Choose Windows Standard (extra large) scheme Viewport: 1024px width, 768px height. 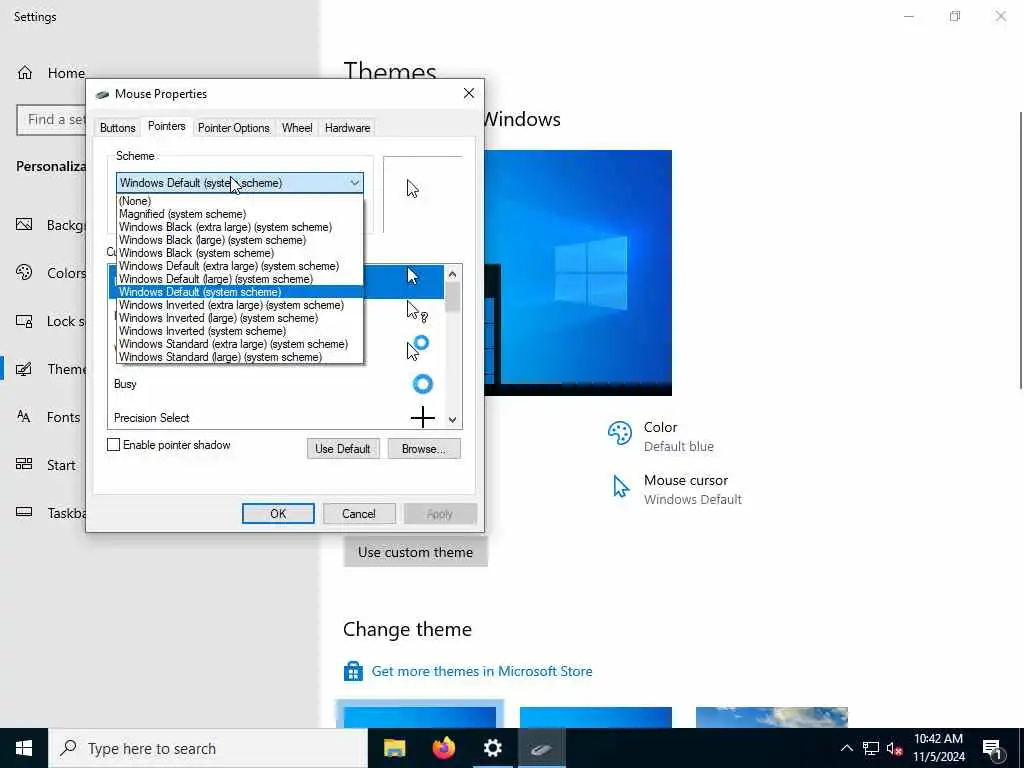coord(240,344)
